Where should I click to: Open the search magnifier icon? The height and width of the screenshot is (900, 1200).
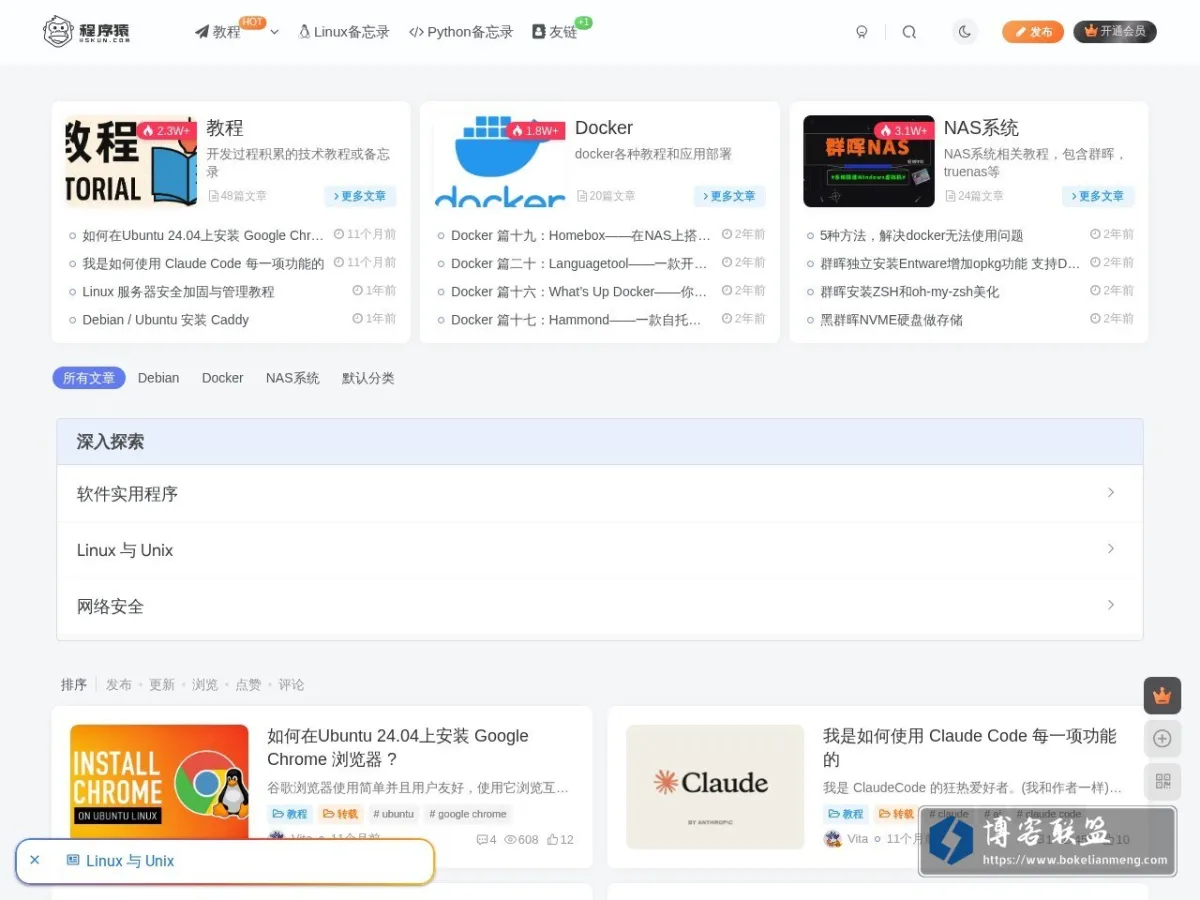[x=909, y=32]
